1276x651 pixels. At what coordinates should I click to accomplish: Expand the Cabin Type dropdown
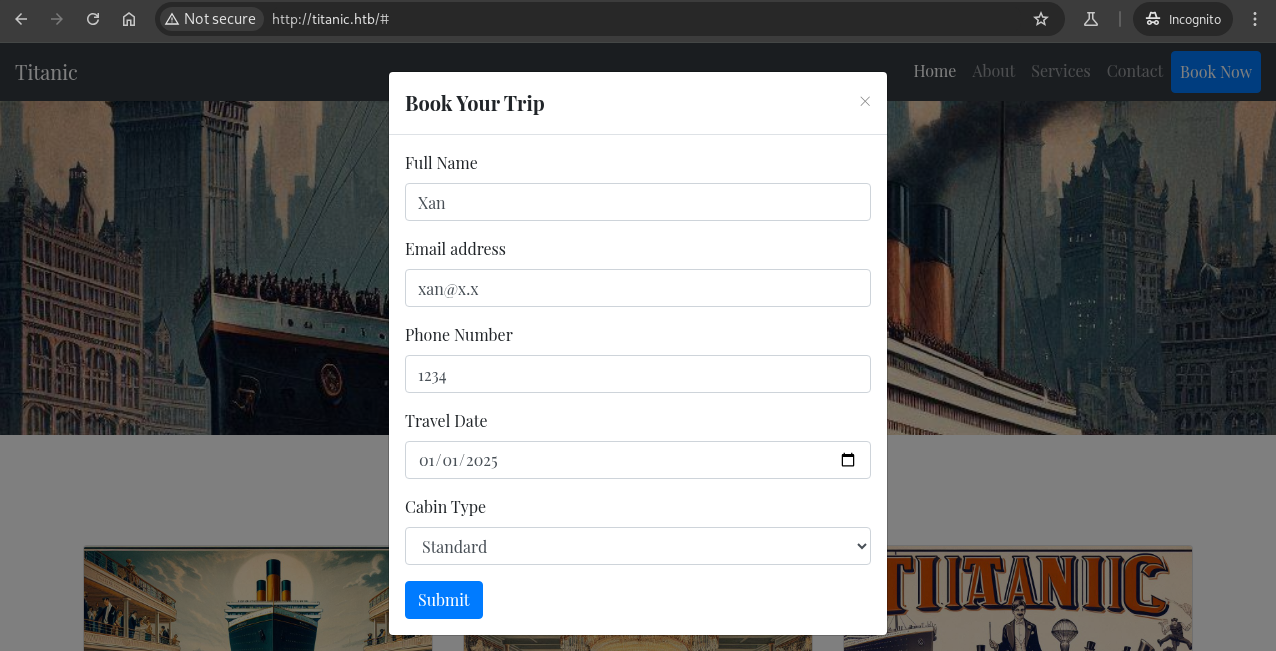pyautogui.click(x=637, y=546)
